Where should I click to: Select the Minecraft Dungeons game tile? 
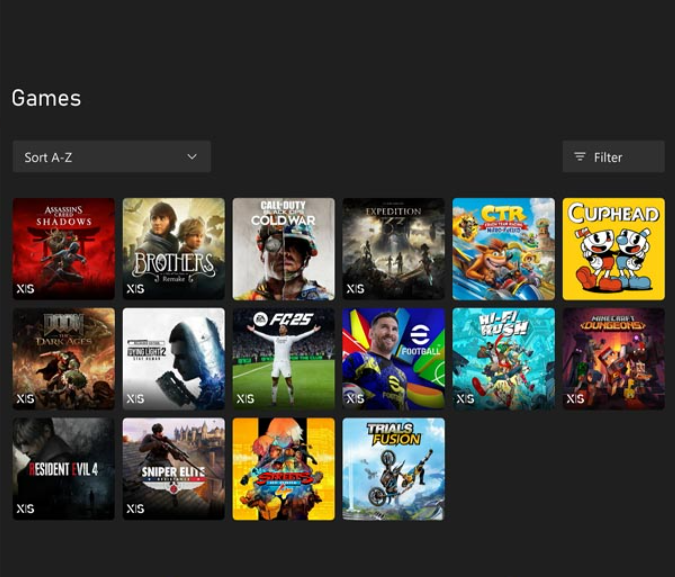coord(613,359)
